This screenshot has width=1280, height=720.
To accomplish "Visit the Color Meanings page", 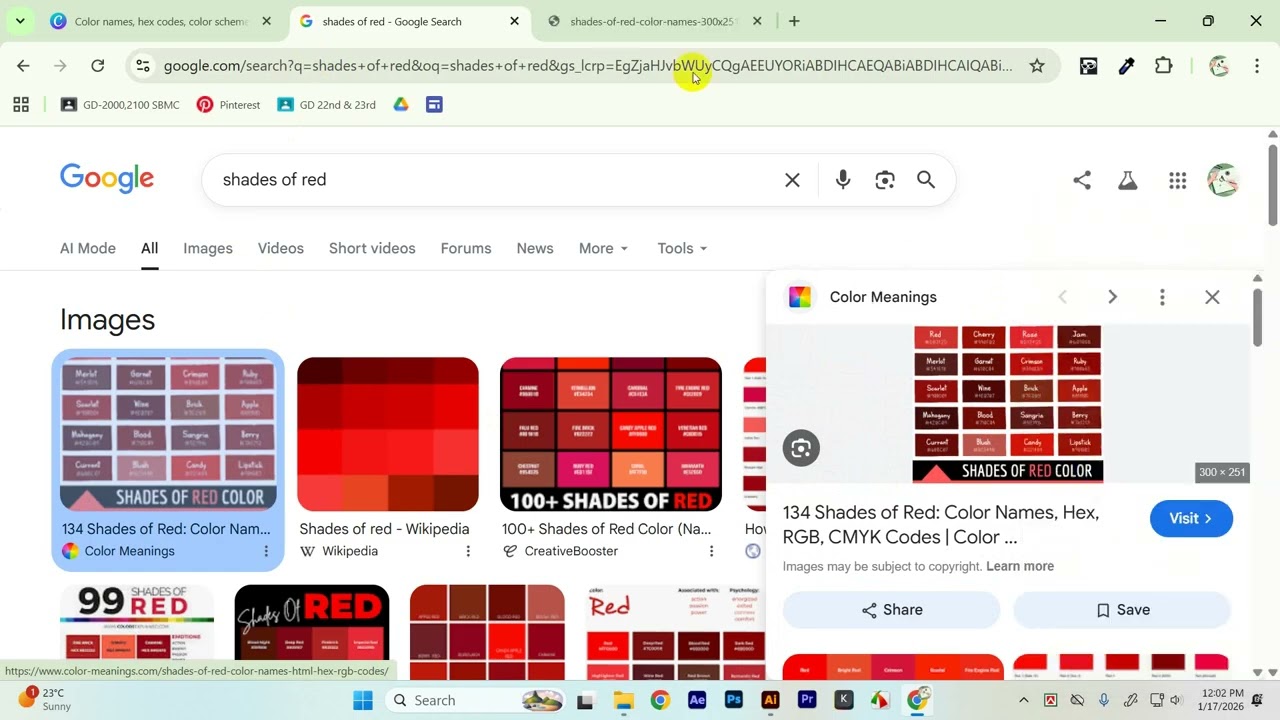I will pos(1191,518).
